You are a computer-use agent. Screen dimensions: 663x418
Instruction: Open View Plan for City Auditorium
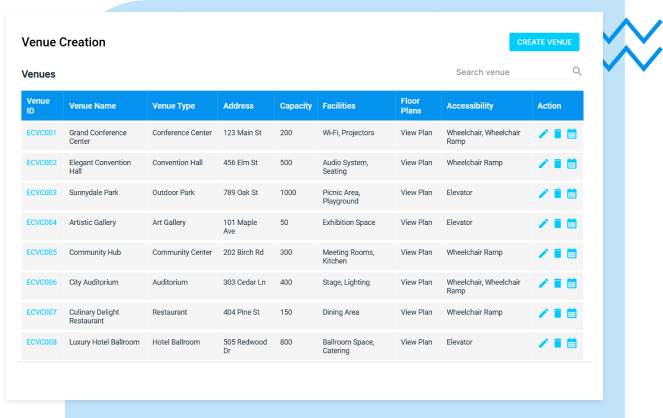coord(416,282)
